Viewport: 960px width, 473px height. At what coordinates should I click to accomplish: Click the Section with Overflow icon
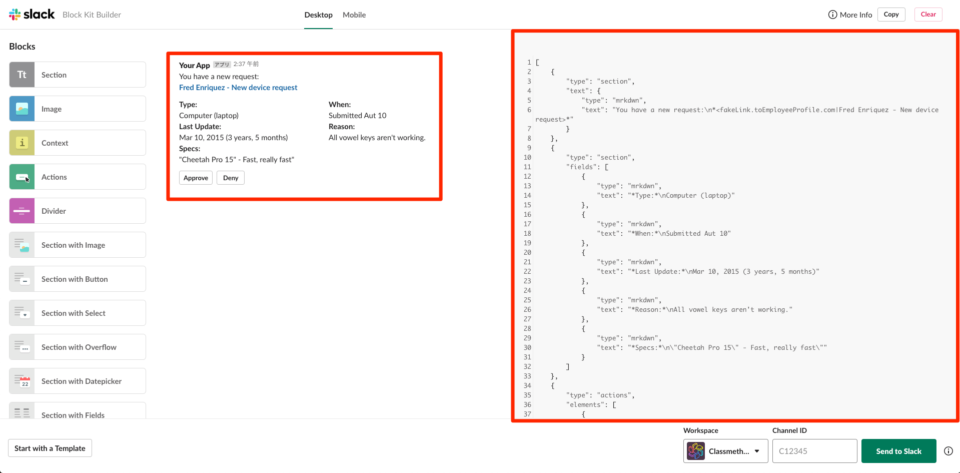21,347
